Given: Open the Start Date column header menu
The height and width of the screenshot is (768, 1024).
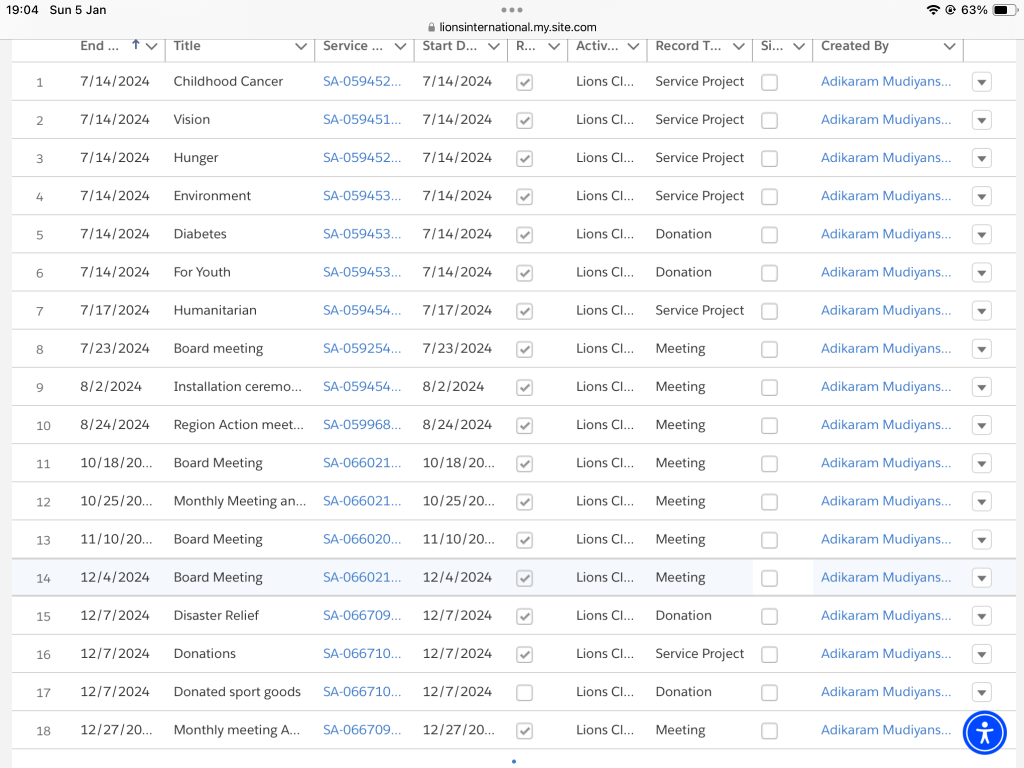Looking at the screenshot, I should pos(494,46).
